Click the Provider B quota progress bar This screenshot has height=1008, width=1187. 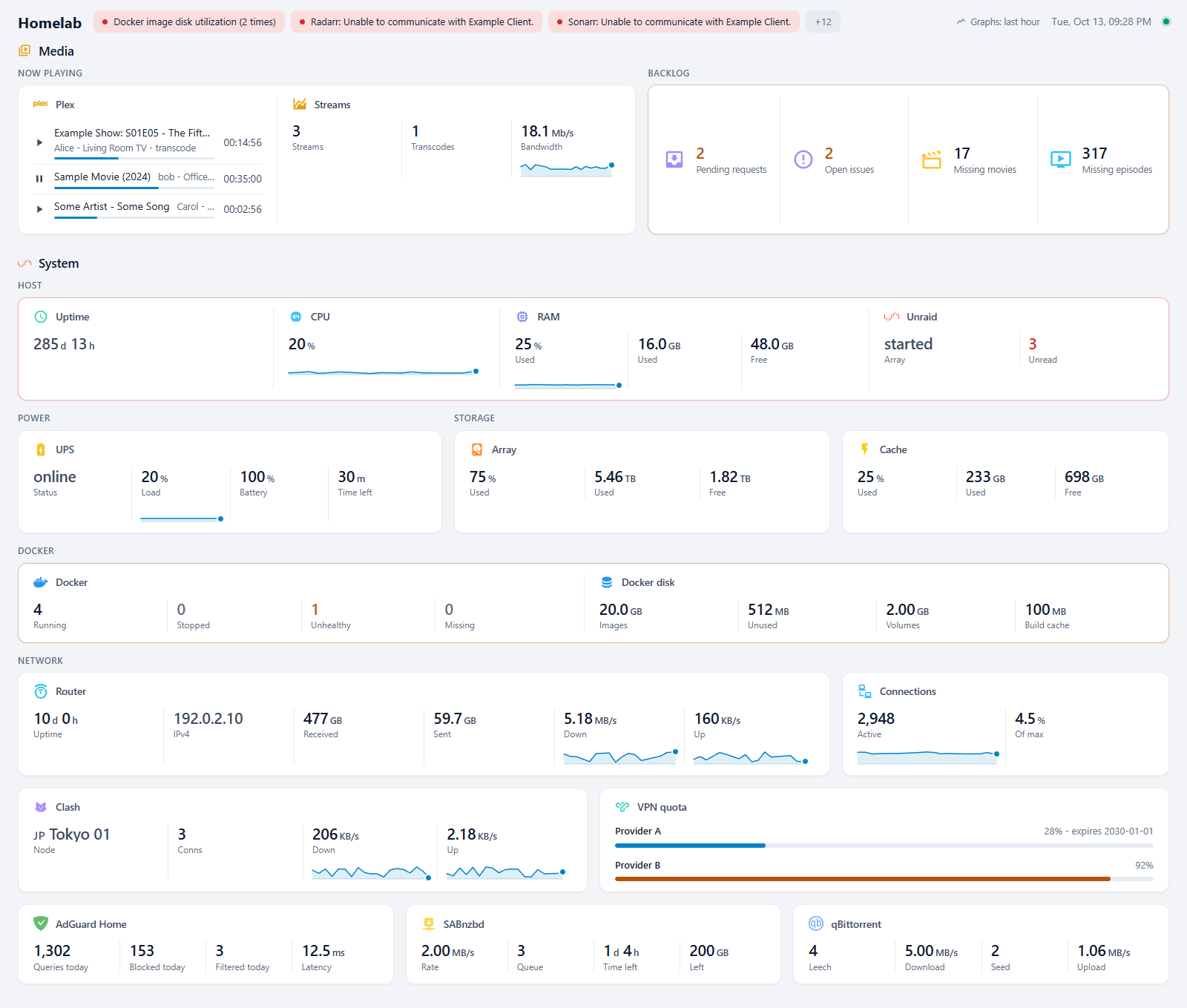pos(884,879)
